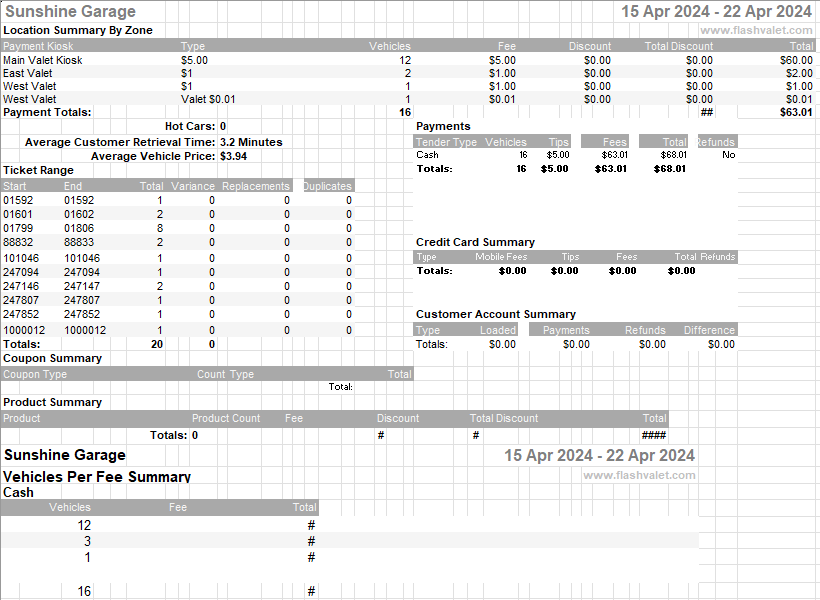This screenshot has height=600, width=820.
Task: Click the Product Summary heading
Action: pos(52,402)
